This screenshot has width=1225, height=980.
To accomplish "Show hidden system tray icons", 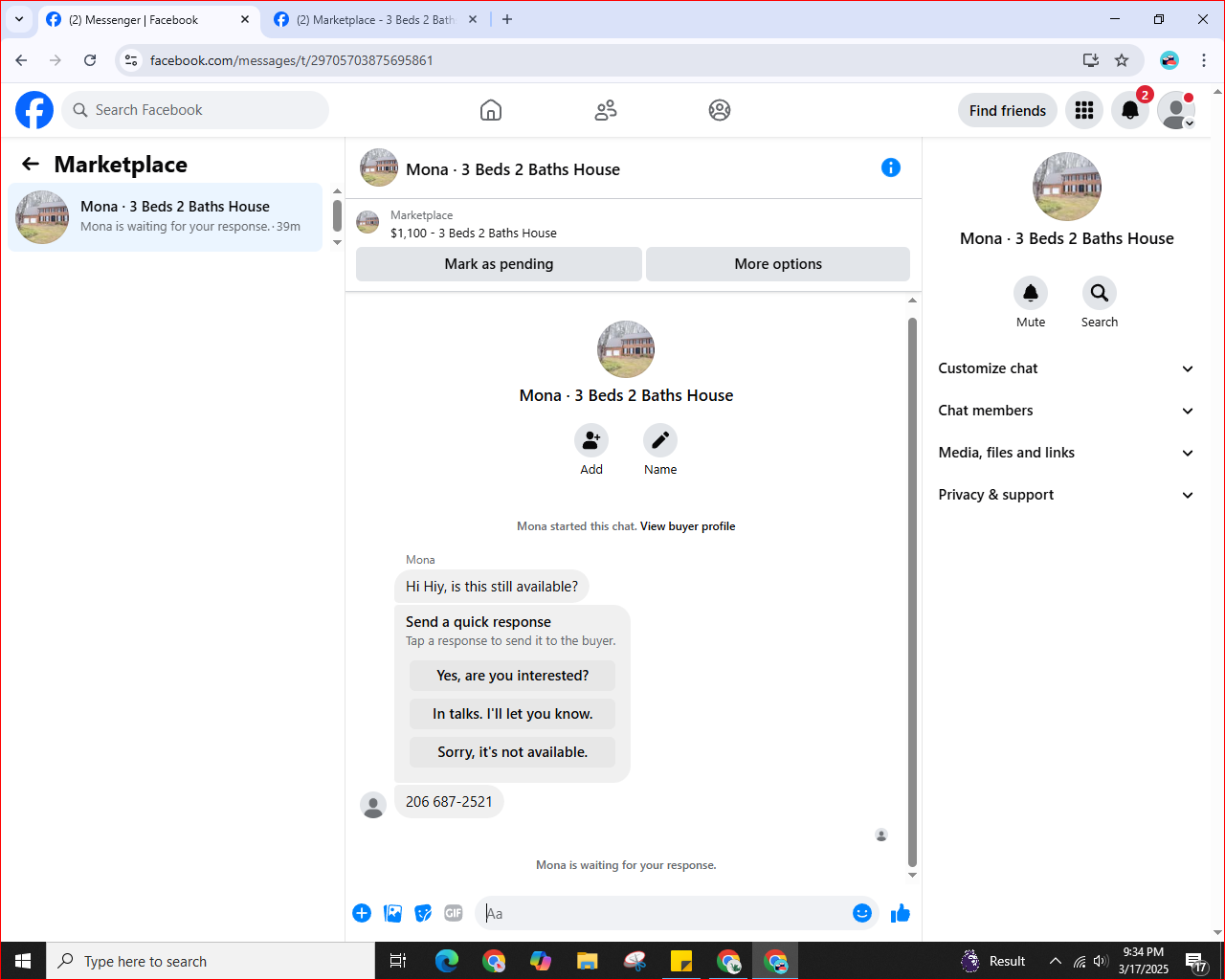I will (1056, 961).
